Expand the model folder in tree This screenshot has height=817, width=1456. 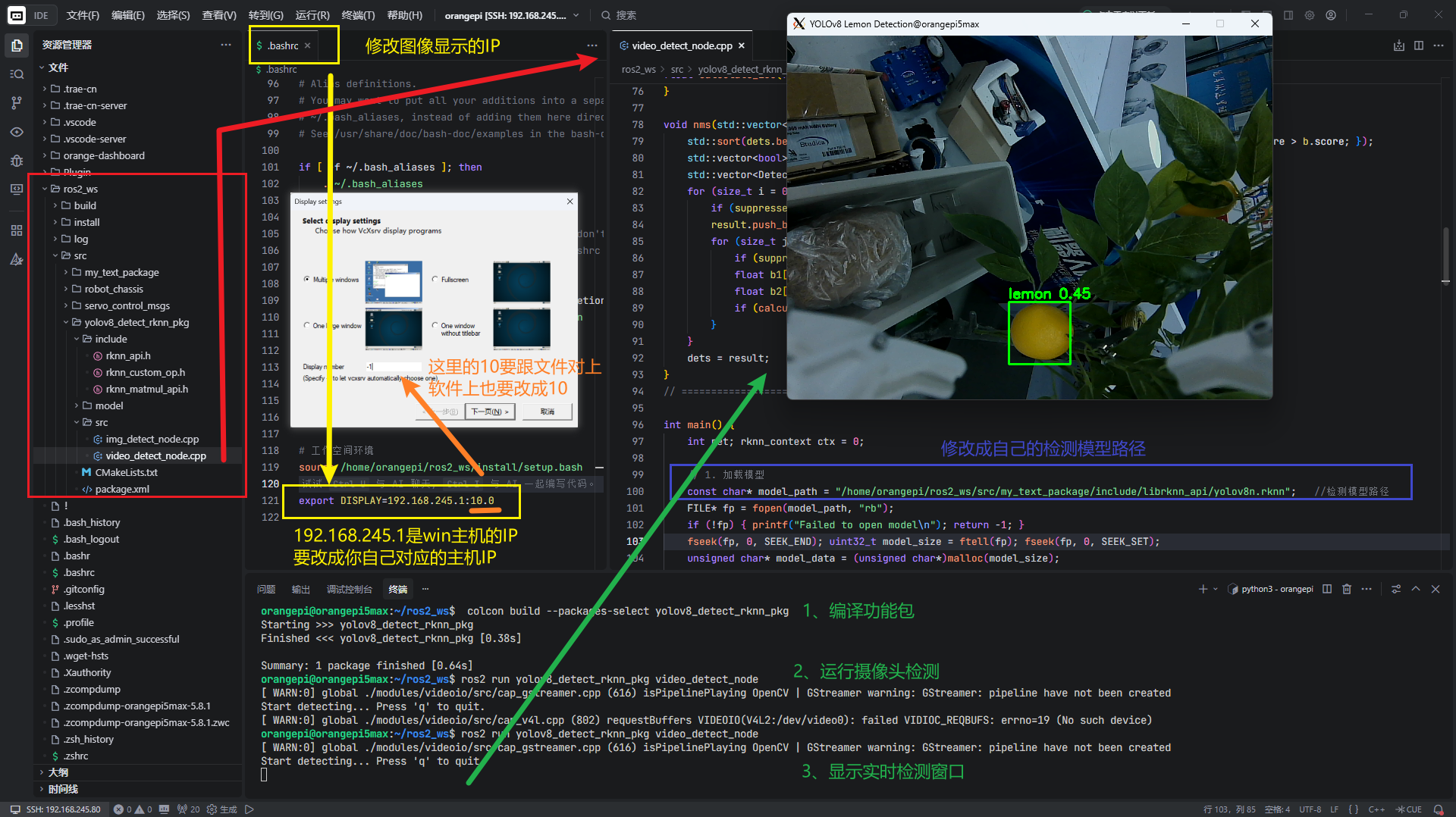click(x=108, y=405)
